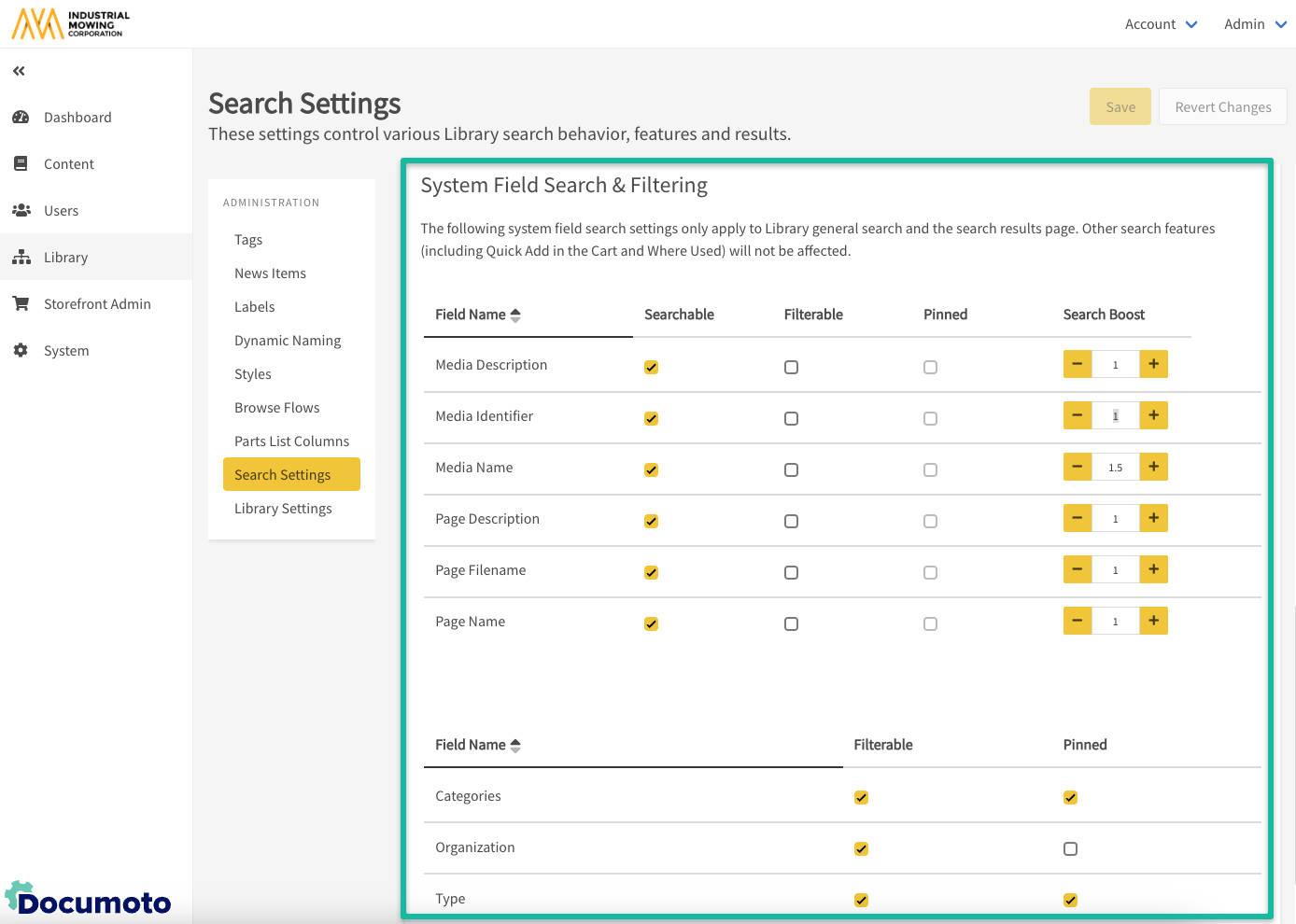This screenshot has width=1296, height=924.
Task: Click the Users group icon
Action: (21, 211)
